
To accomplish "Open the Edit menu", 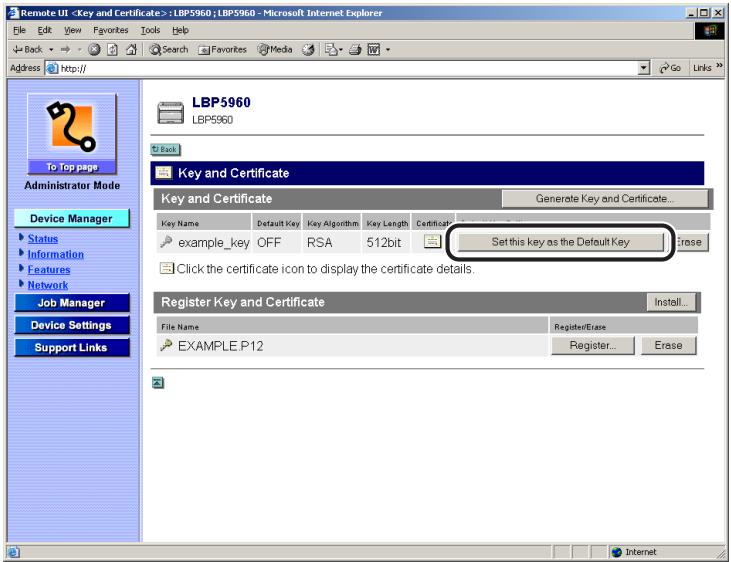I will pyautogui.click(x=44, y=30).
